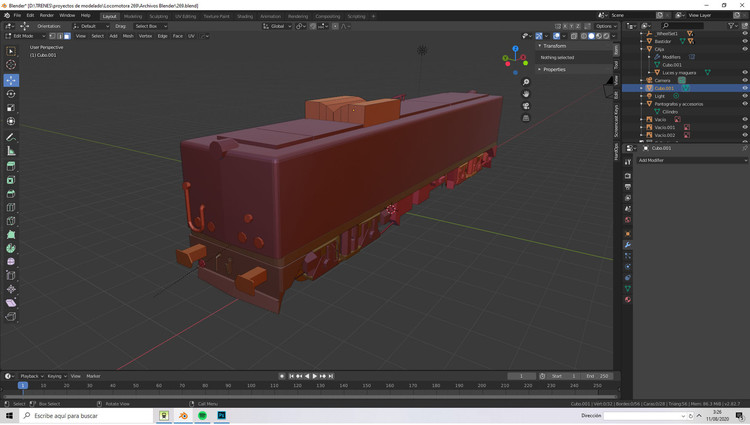The height and width of the screenshot is (425, 750).
Task: Open the Global transform orientation dropdown
Action: pyautogui.click(x=277, y=26)
